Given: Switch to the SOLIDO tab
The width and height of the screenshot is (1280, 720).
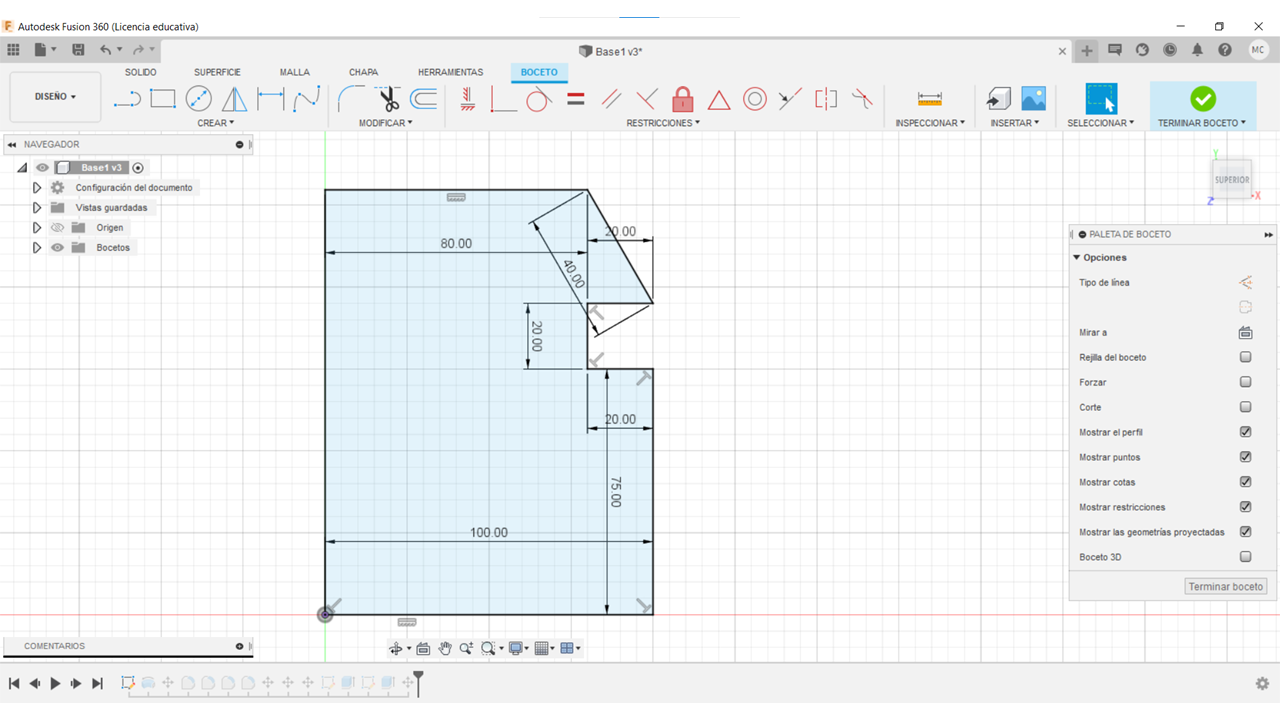Looking at the screenshot, I should click(141, 72).
